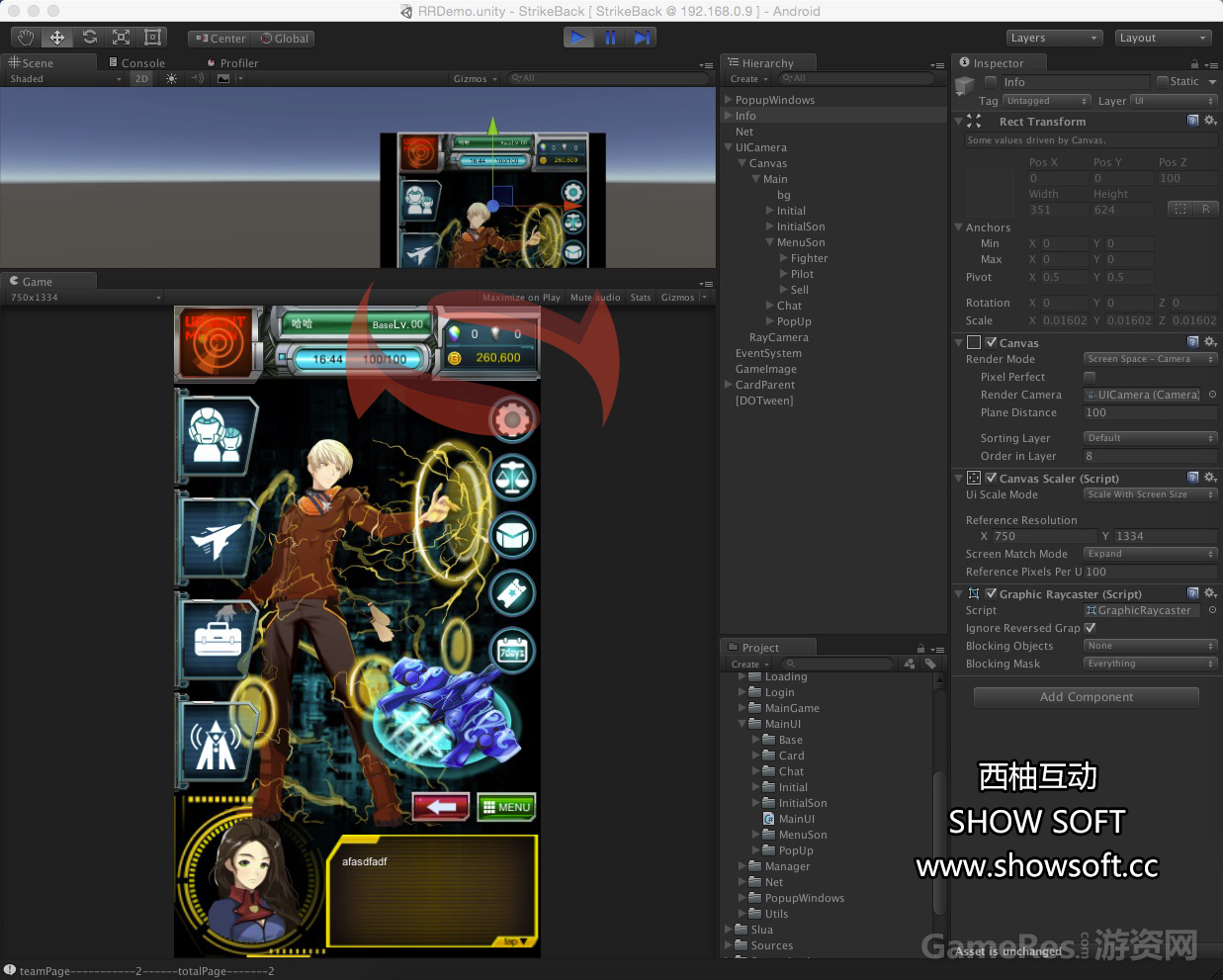The image size is (1223, 980).
Task: Toggle Canvas Scaler script enabled checkbox
Action: (991, 478)
